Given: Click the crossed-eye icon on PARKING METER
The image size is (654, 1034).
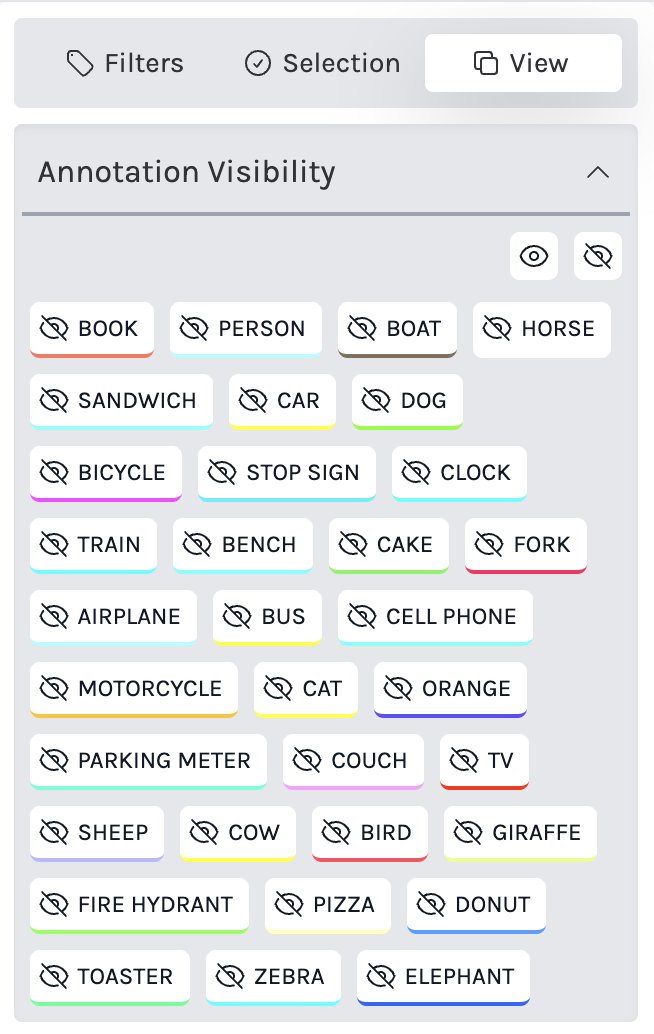Looking at the screenshot, I should tap(54, 761).
